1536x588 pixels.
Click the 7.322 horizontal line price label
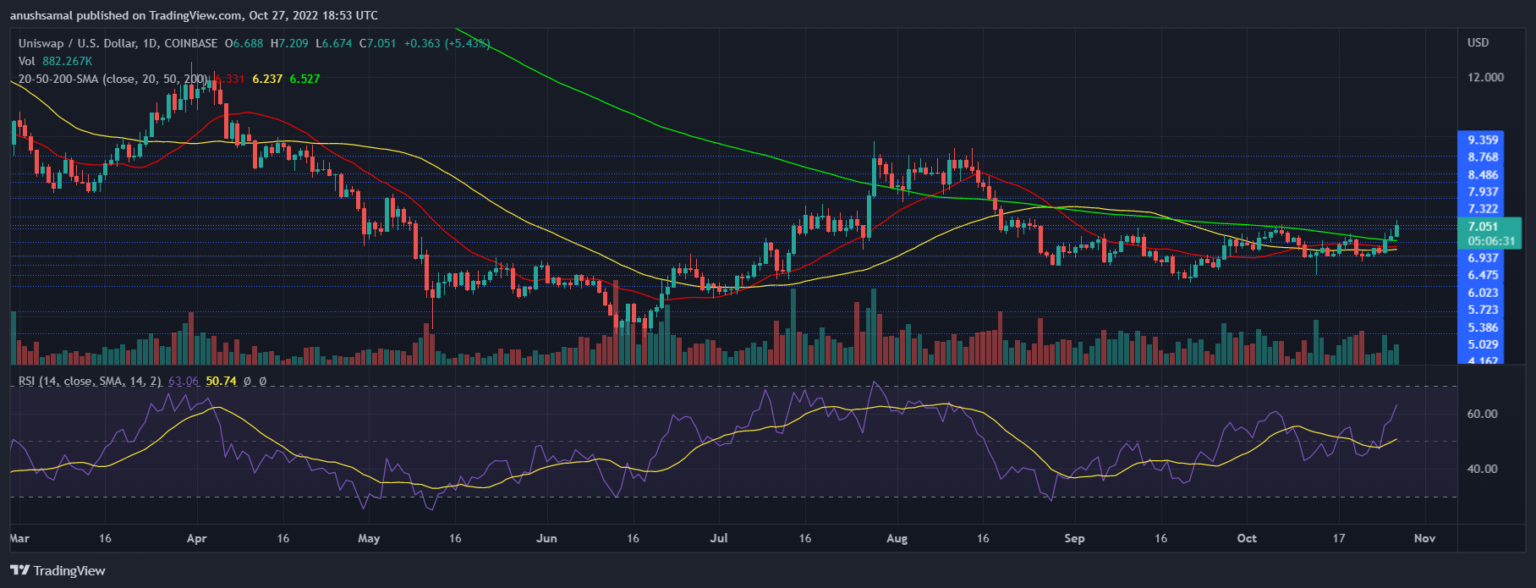[1483, 208]
